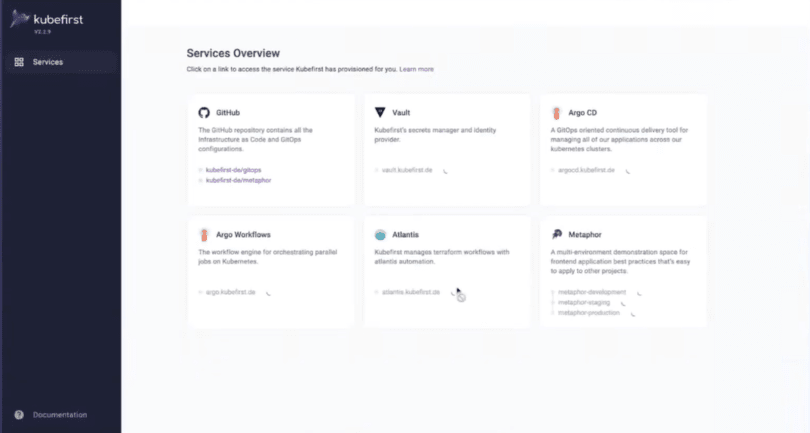Click the Argo CD card title
810x433 pixels.
point(583,113)
